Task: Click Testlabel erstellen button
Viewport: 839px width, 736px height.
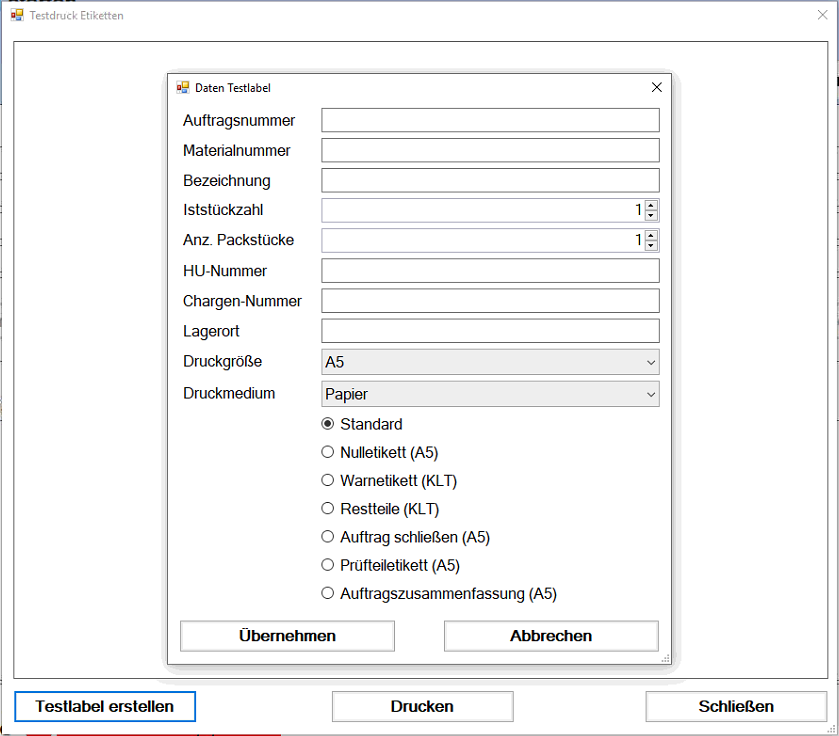Action: click(x=105, y=706)
